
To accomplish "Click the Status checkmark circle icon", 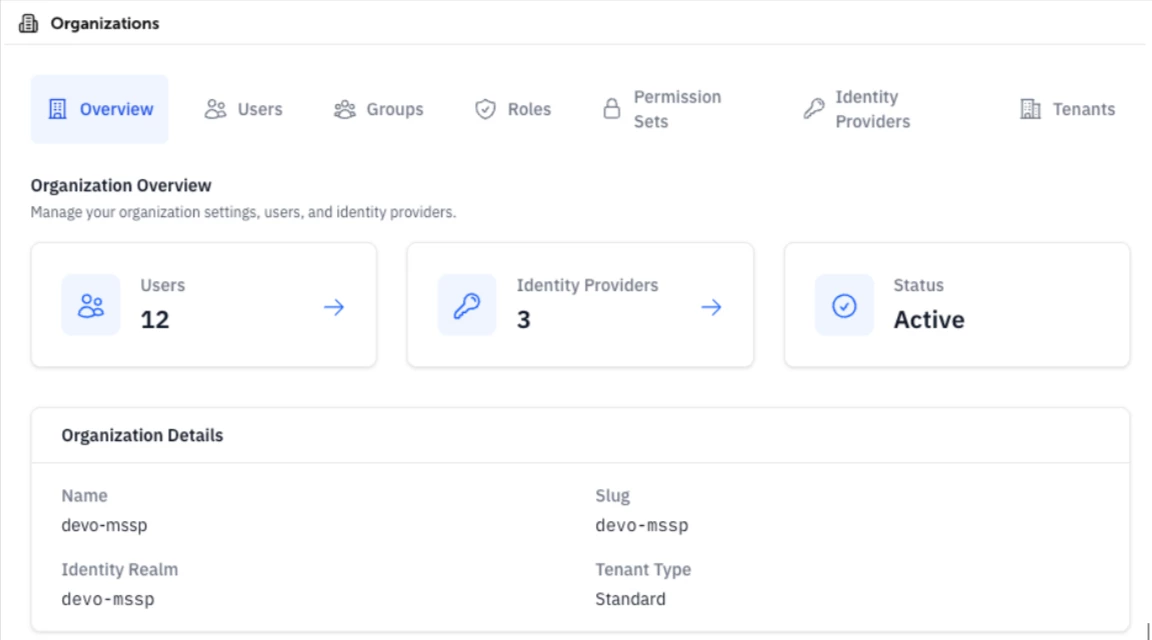I will (x=844, y=305).
